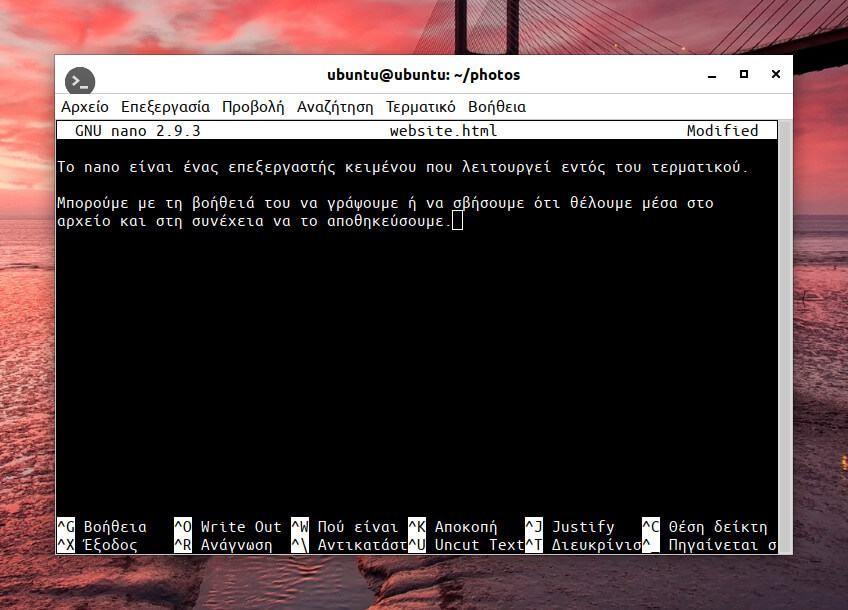Click the ^K Αποκοπή shortcut hint
848x610 pixels.
pyautogui.click(x=453, y=527)
